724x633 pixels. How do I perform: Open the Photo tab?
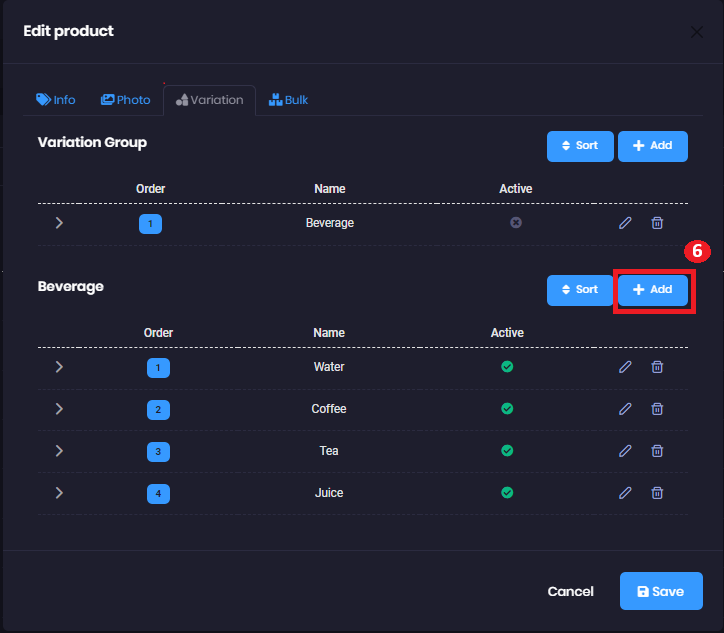126,100
